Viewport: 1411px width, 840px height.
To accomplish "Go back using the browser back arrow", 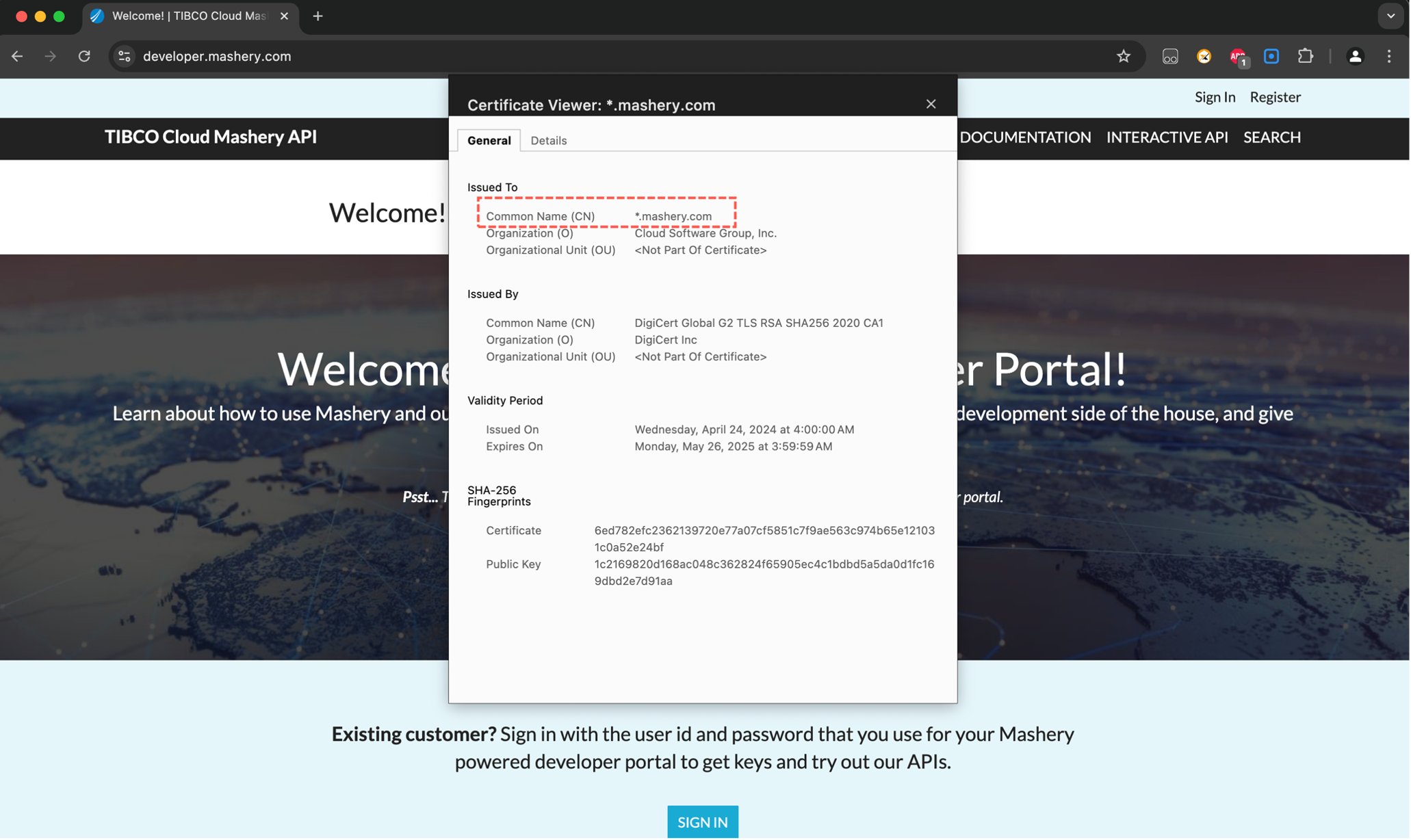I will point(17,57).
